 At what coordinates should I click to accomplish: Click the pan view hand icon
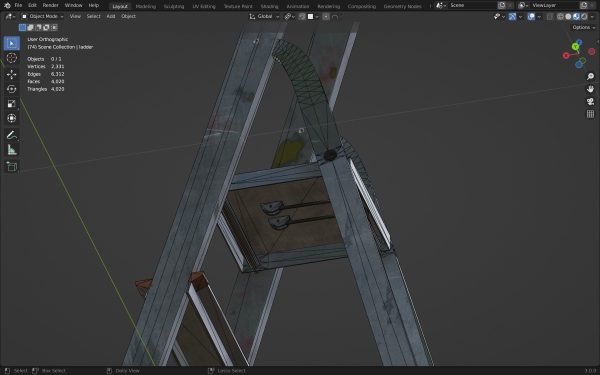(x=590, y=89)
